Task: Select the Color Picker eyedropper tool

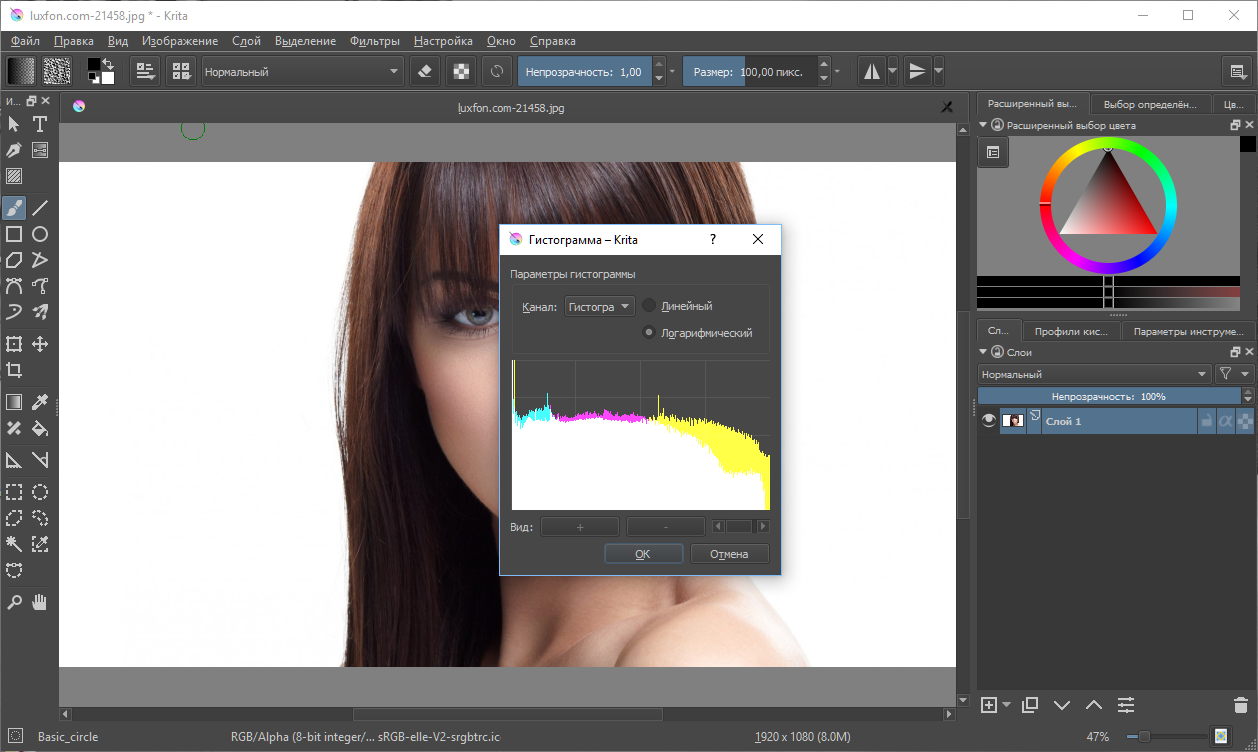Action: pos(40,402)
